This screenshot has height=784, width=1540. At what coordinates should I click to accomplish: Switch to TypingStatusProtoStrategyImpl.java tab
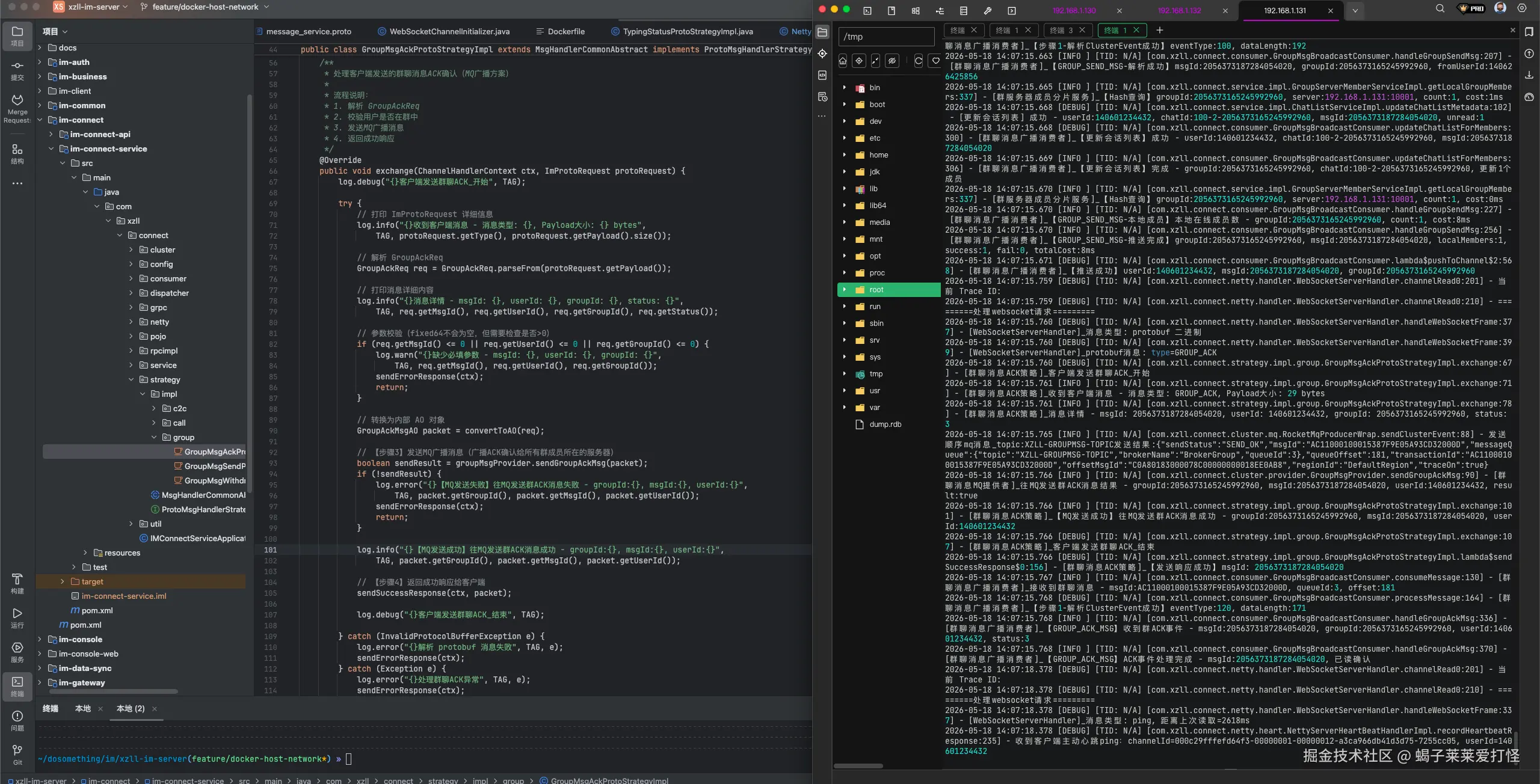pyautogui.click(x=682, y=31)
